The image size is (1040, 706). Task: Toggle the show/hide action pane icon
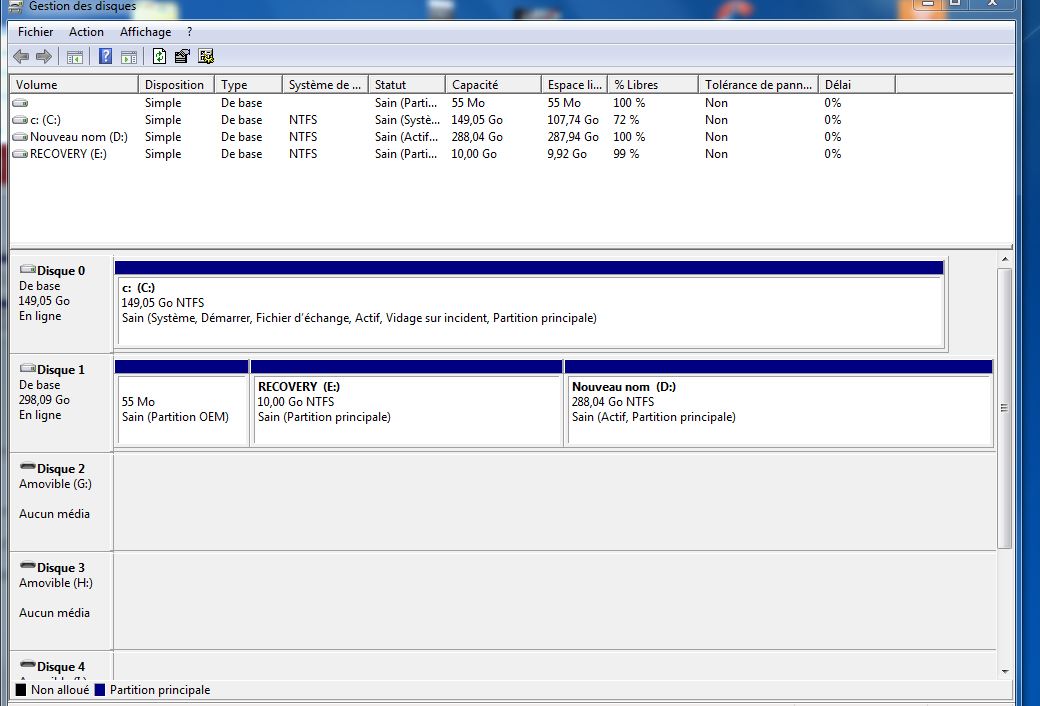(129, 57)
